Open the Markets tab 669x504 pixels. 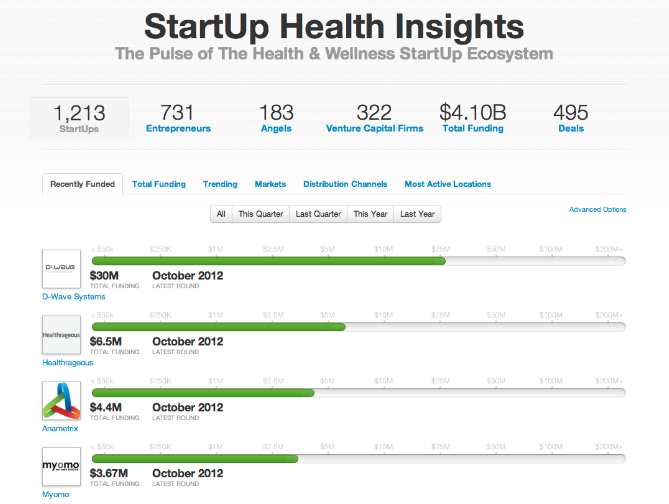[270, 184]
